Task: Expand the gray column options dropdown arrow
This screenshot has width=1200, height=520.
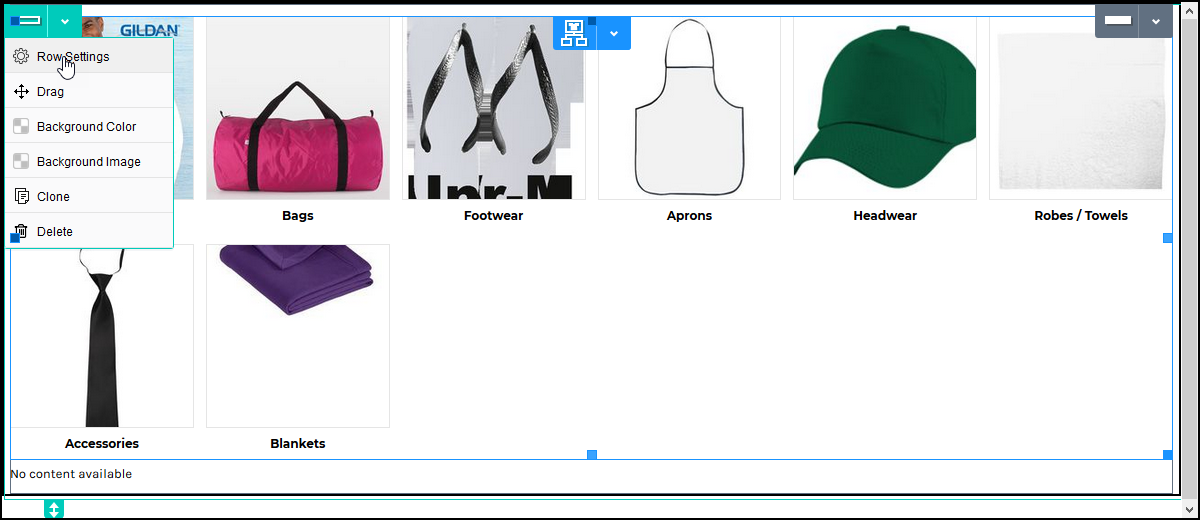Action: 1156,20
